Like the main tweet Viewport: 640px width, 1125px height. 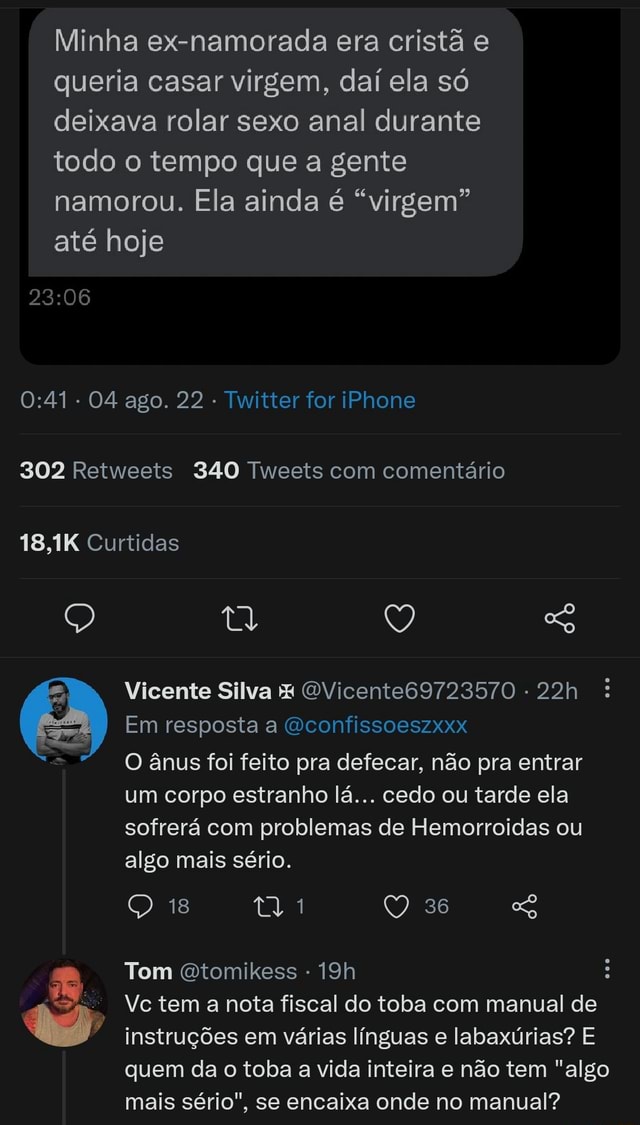pyautogui.click(x=399, y=621)
